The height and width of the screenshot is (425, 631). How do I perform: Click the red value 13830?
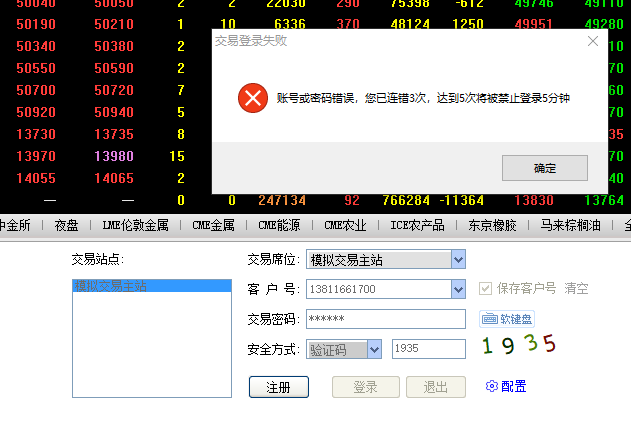click(x=534, y=200)
